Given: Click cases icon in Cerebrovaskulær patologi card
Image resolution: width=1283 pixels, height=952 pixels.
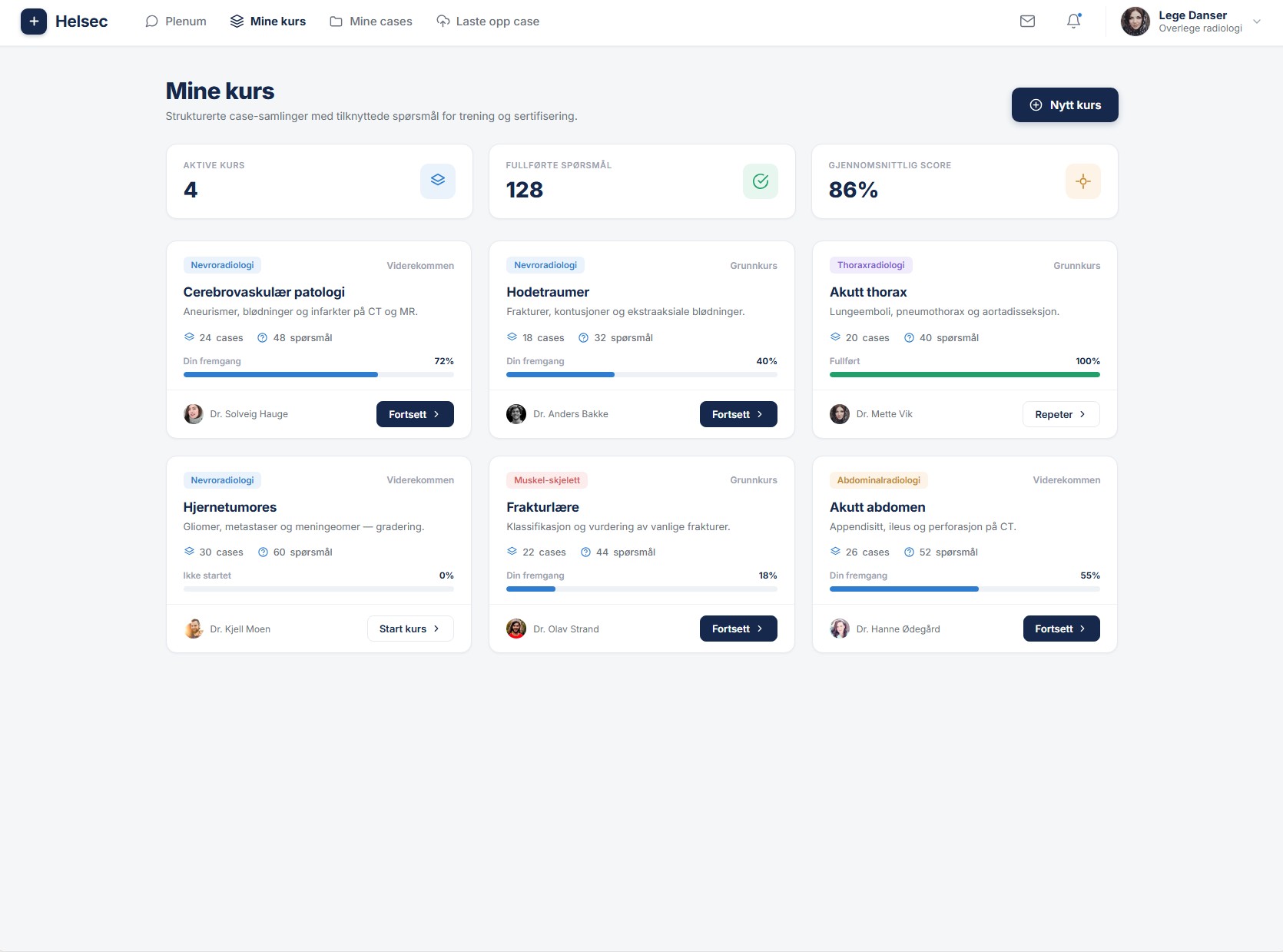Looking at the screenshot, I should click(x=189, y=337).
